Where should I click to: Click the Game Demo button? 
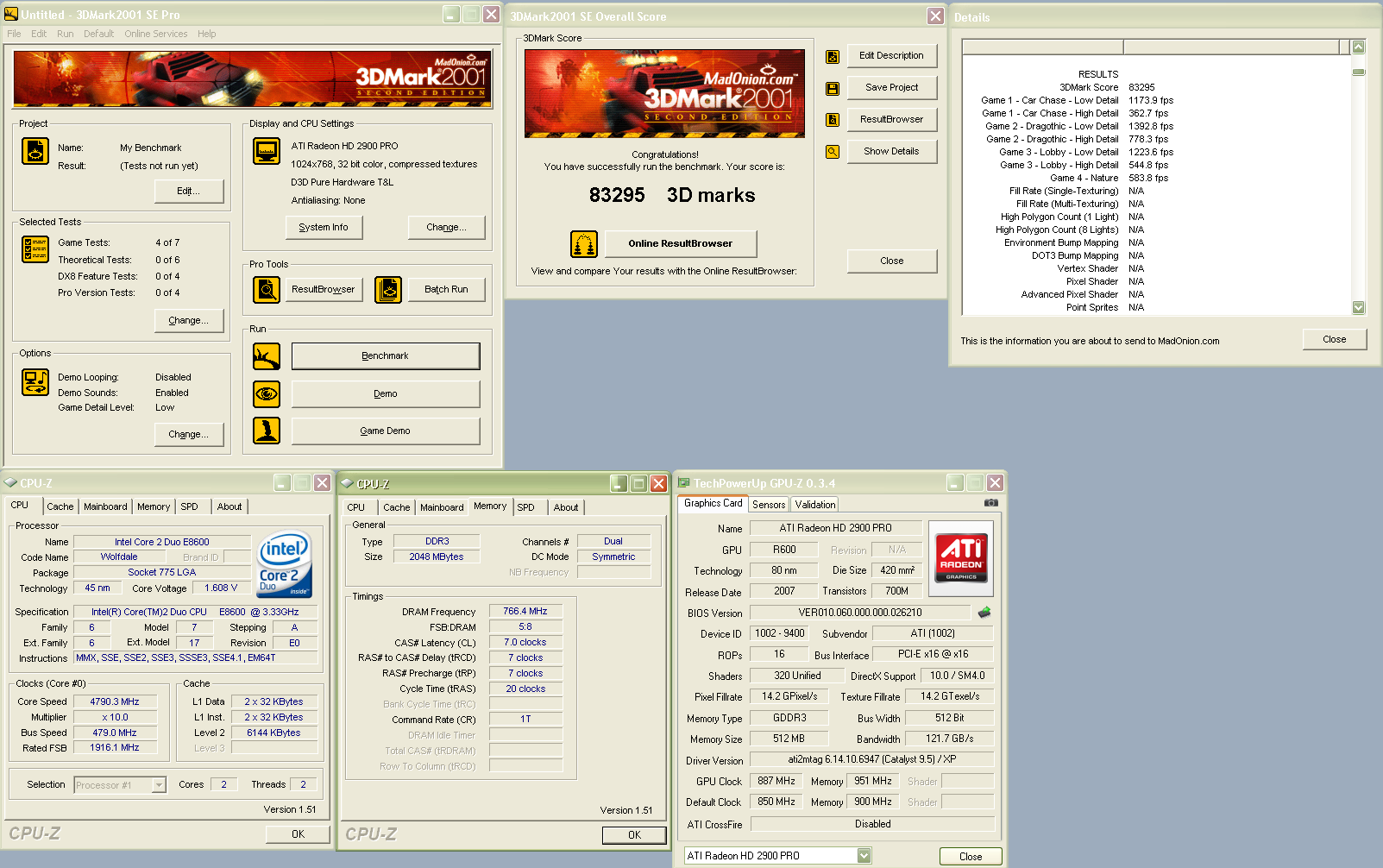point(386,431)
